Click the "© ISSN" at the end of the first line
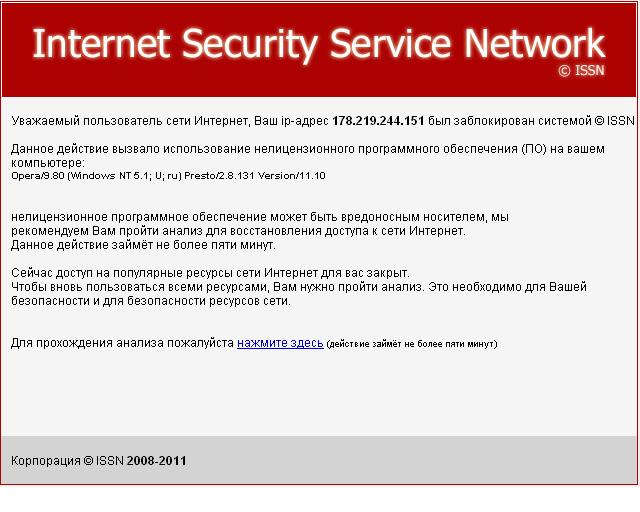The height and width of the screenshot is (512, 640). coord(614,121)
